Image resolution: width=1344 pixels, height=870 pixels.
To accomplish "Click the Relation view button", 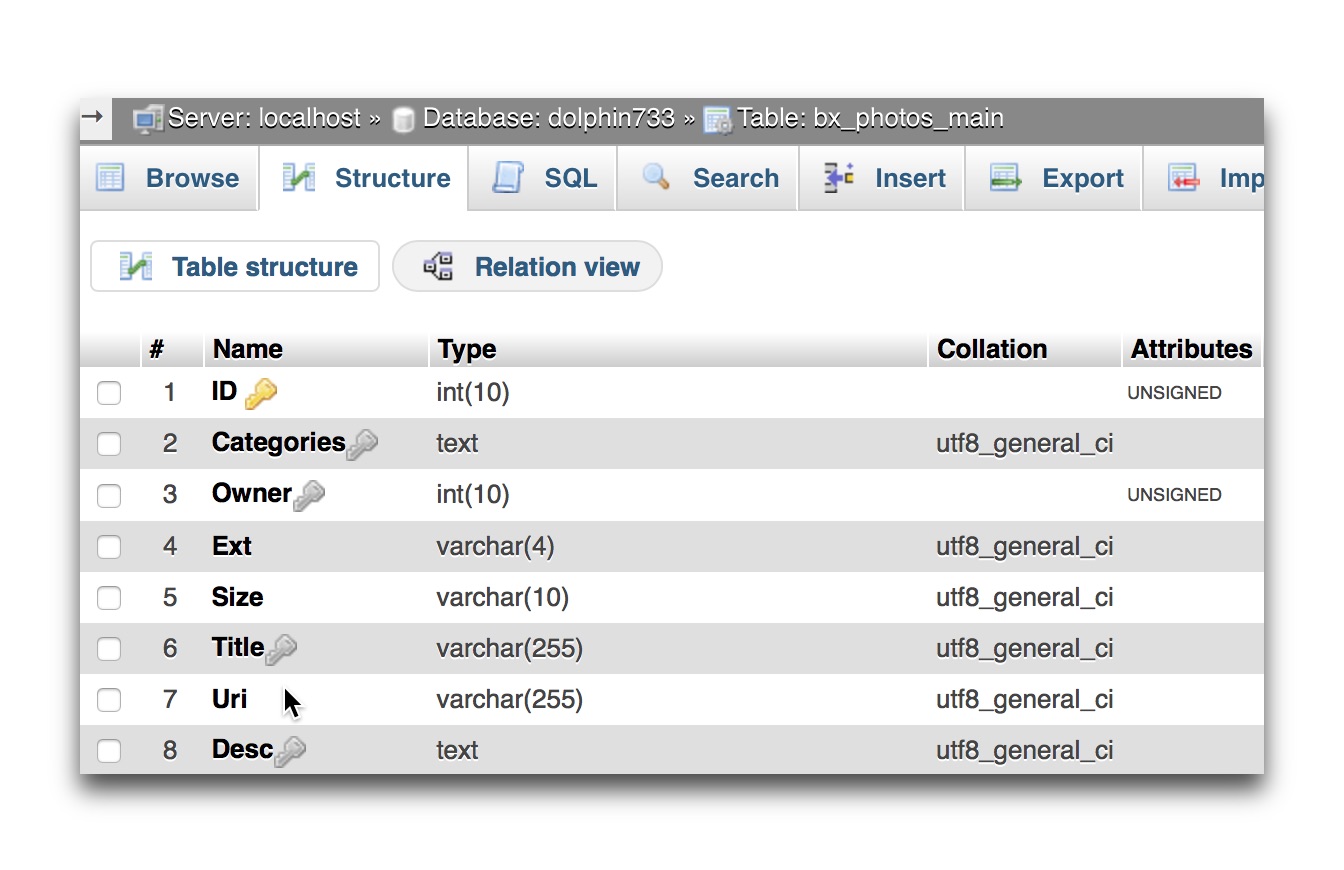I will pyautogui.click(x=528, y=267).
